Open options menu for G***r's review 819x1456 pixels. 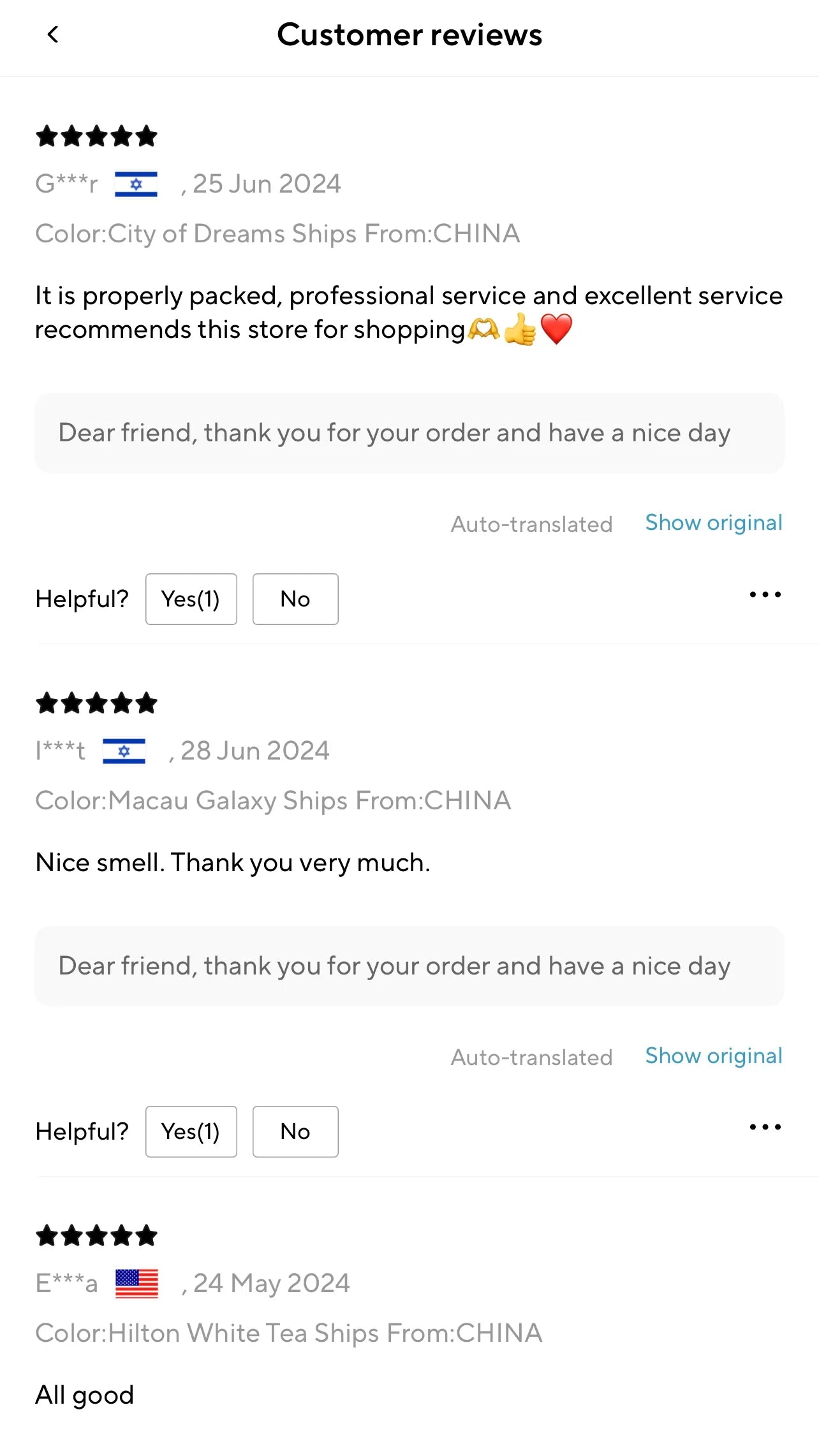click(x=765, y=595)
